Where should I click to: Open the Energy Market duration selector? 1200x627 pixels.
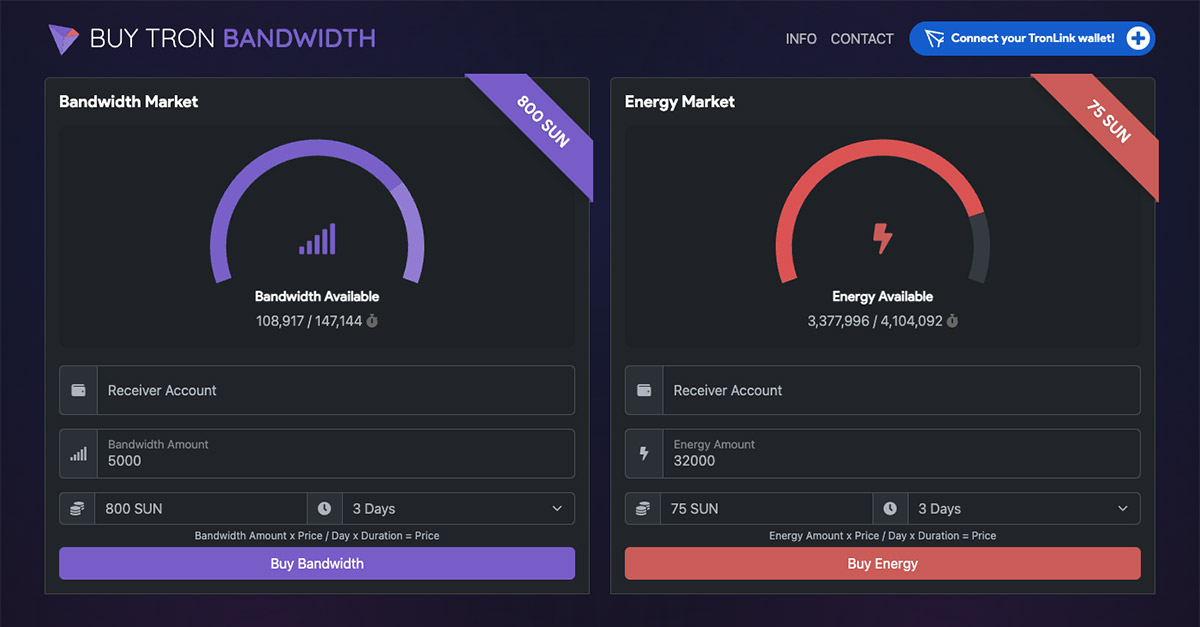pos(1023,508)
